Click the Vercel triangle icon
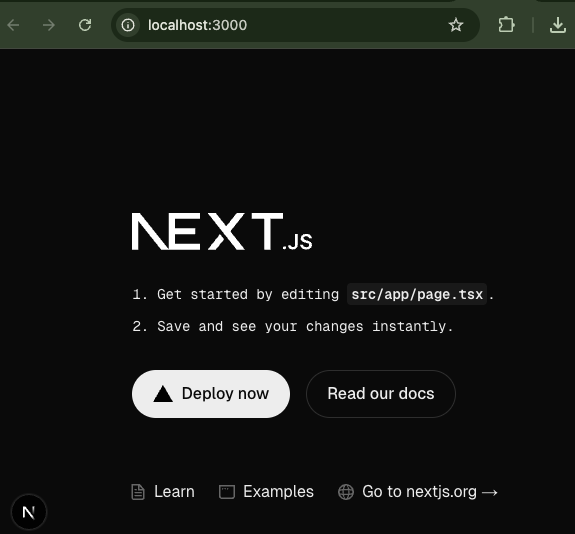The width and height of the screenshot is (575, 534). click(x=163, y=394)
